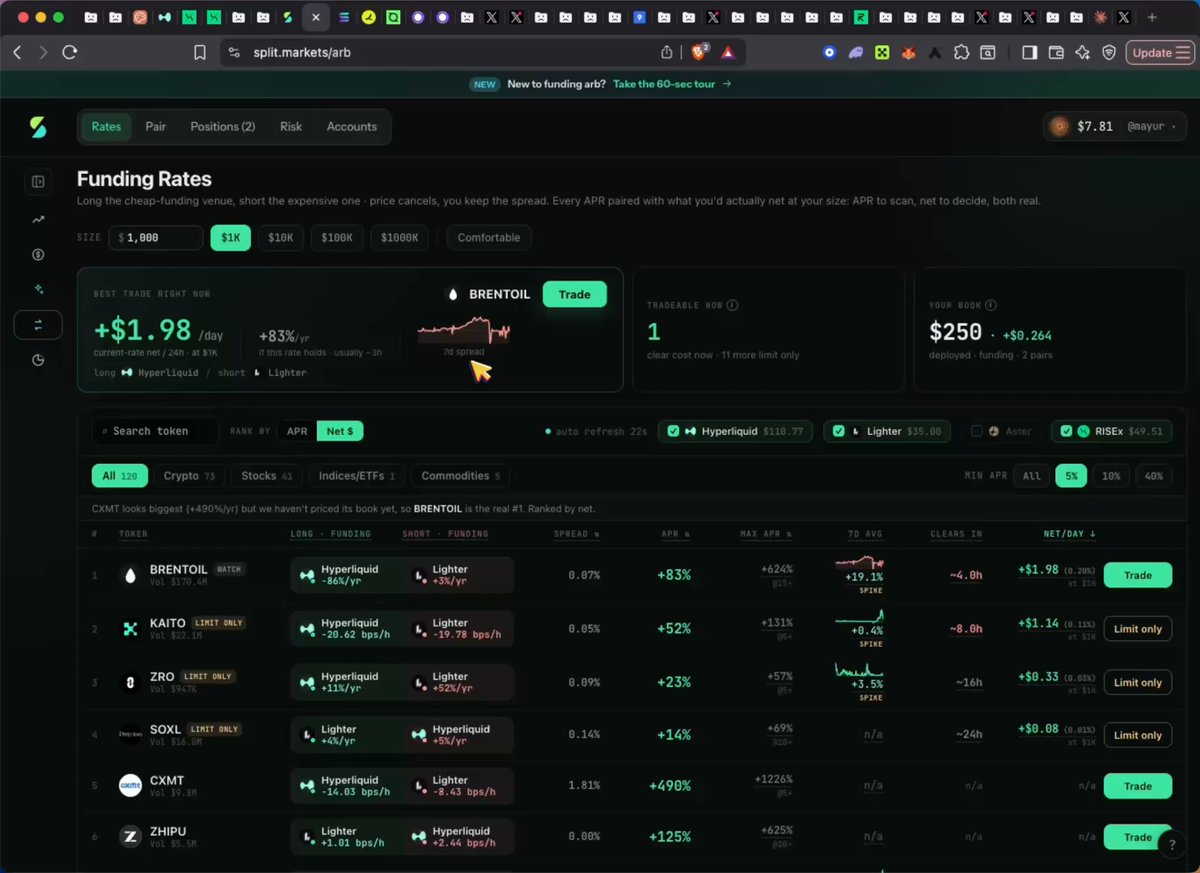This screenshot has height=873, width=1200.
Task: Switch to the Risk tab
Action: [x=291, y=127]
